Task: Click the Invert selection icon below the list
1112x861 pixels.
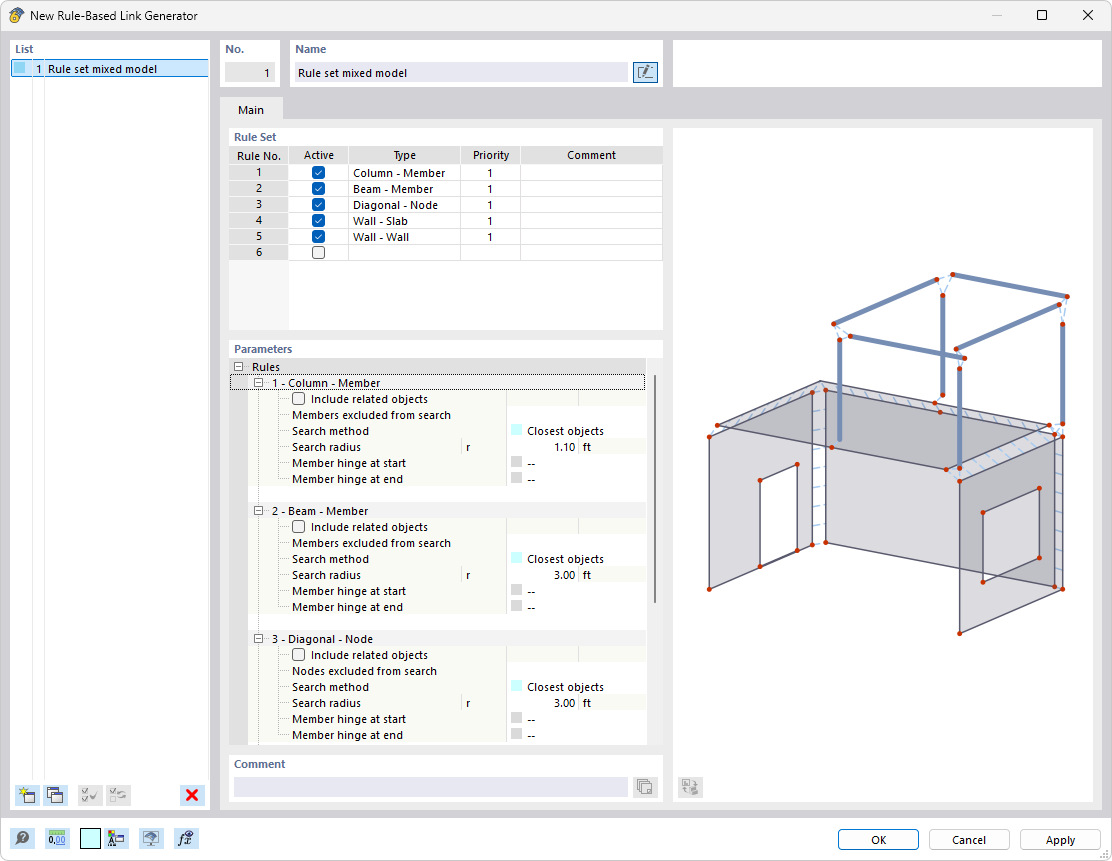Action: [118, 795]
